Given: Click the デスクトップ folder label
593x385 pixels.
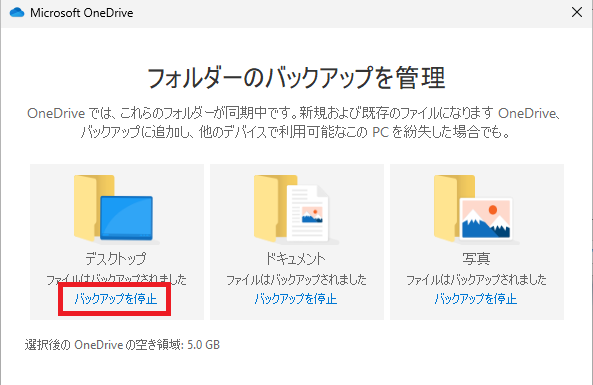Looking at the screenshot, I should pyautogui.click(x=116, y=259).
